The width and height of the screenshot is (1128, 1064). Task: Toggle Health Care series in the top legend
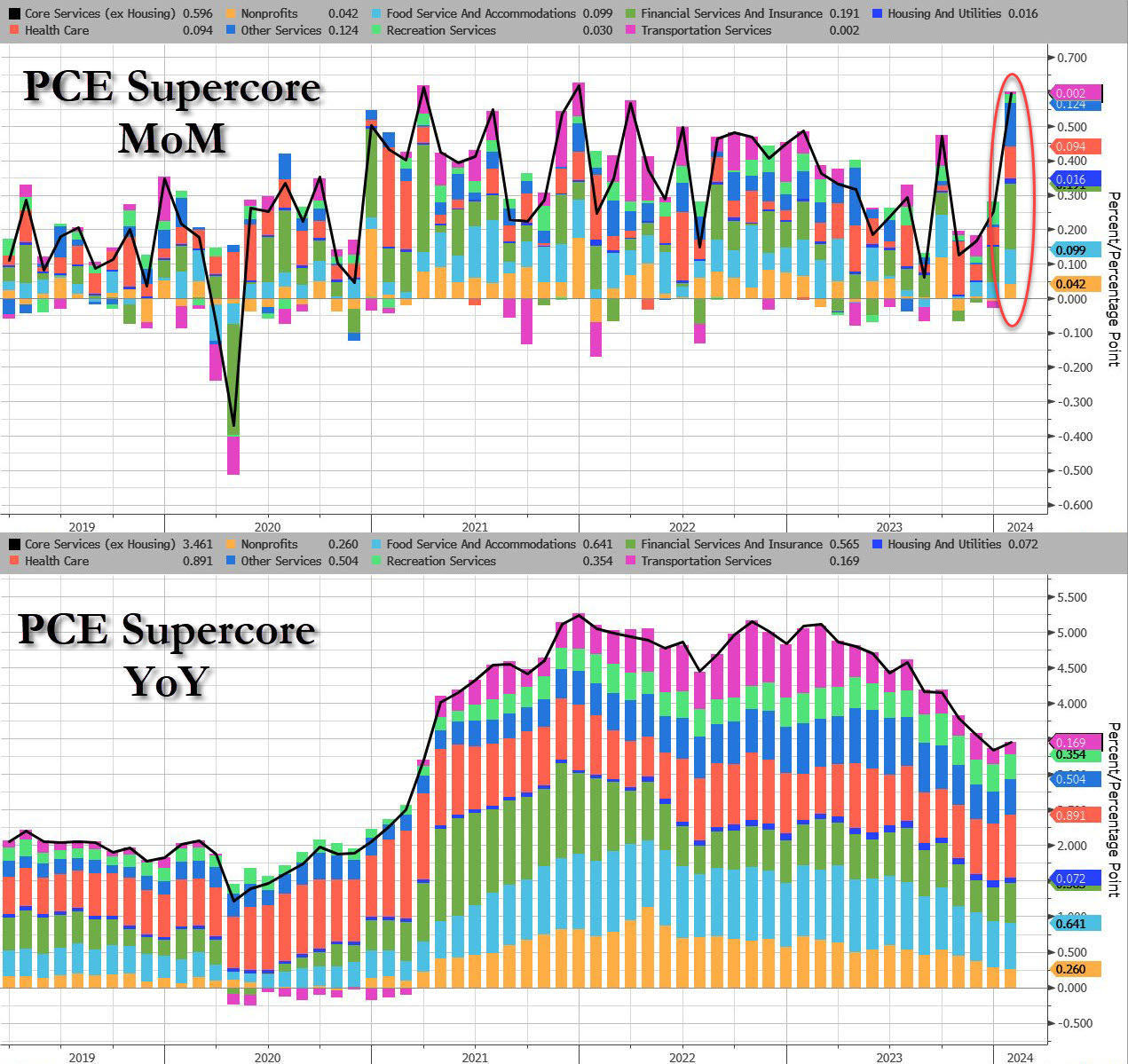pyautogui.click(x=57, y=30)
